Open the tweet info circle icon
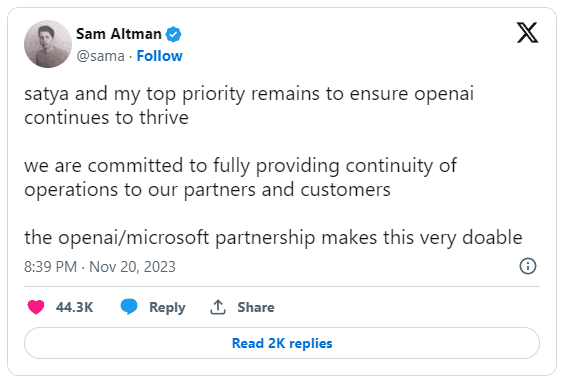The width and height of the screenshot is (564, 382). point(528,267)
